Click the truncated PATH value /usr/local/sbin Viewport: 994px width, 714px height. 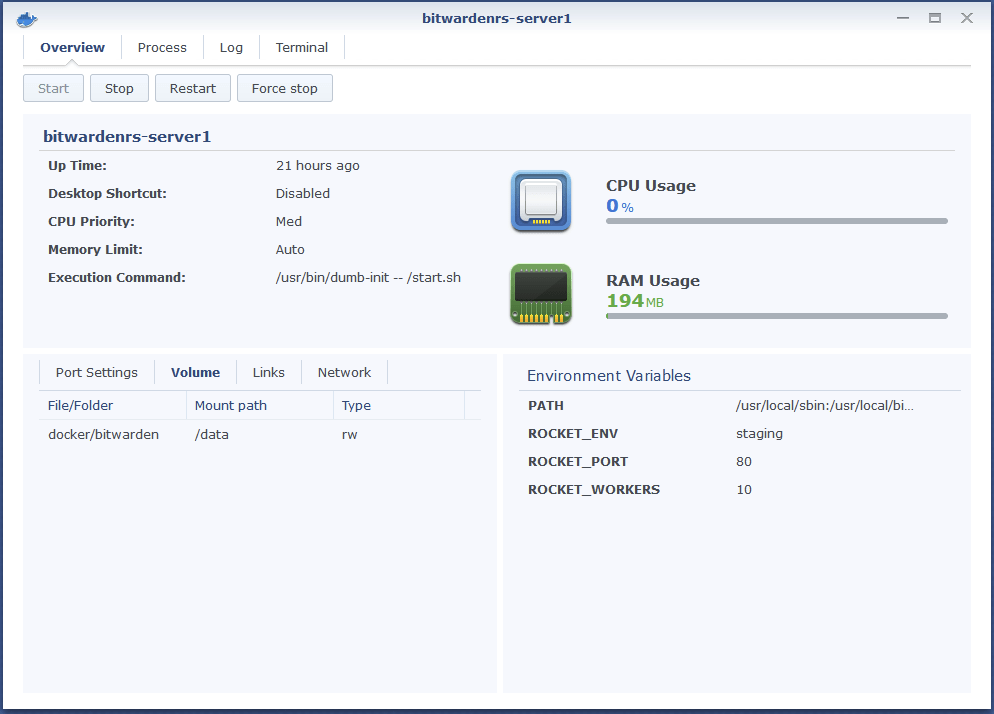click(825, 406)
